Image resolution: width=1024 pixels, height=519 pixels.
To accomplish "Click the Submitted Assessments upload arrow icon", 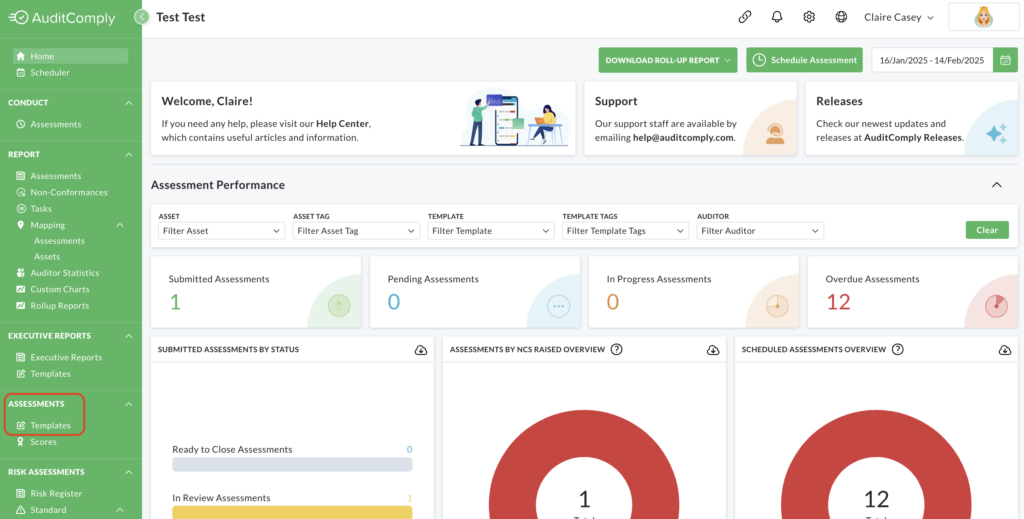I will [339, 305].
